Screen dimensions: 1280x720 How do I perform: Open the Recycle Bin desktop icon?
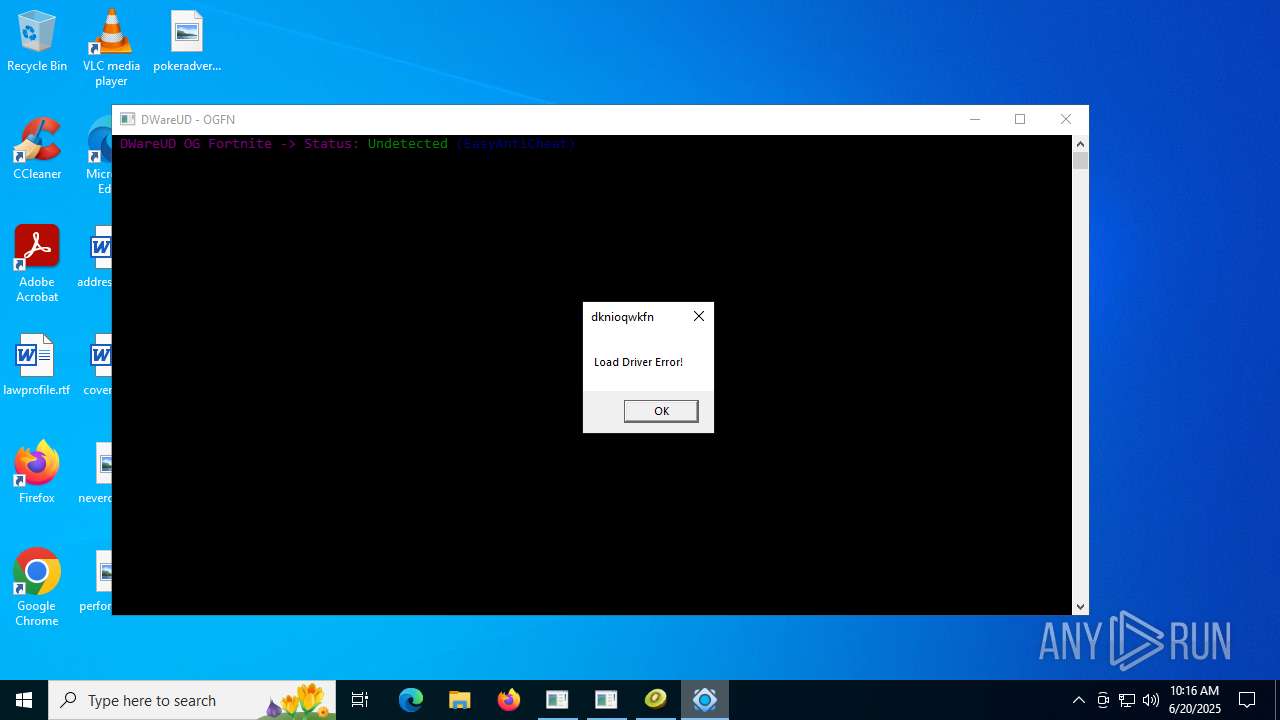tap(37, 41)
